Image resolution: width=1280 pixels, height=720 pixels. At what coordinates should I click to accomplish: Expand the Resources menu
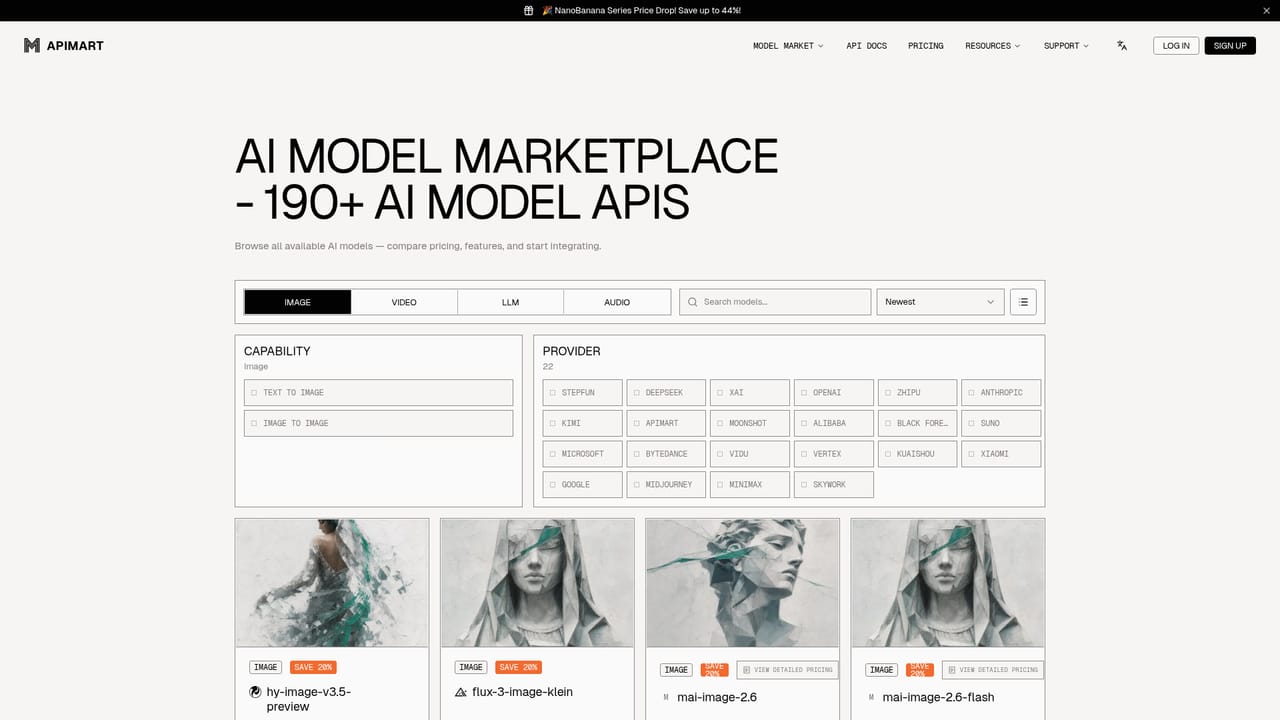point(993,46)
